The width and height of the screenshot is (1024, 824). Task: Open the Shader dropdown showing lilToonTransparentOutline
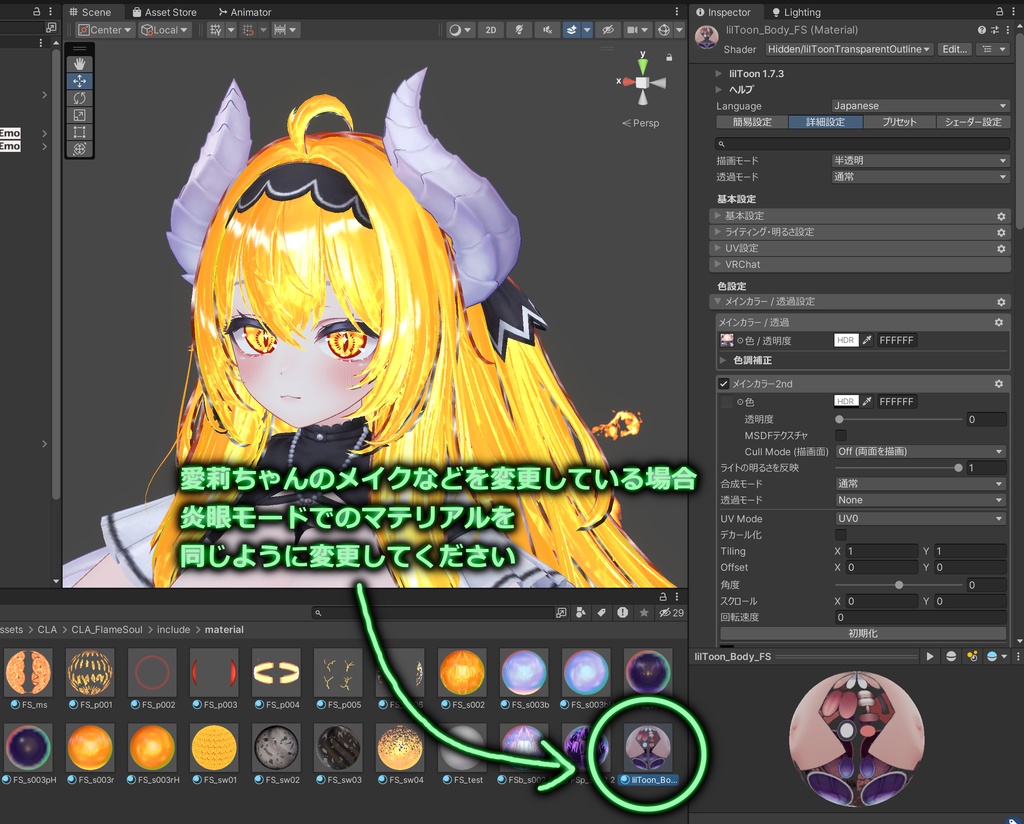pos(848,49)
